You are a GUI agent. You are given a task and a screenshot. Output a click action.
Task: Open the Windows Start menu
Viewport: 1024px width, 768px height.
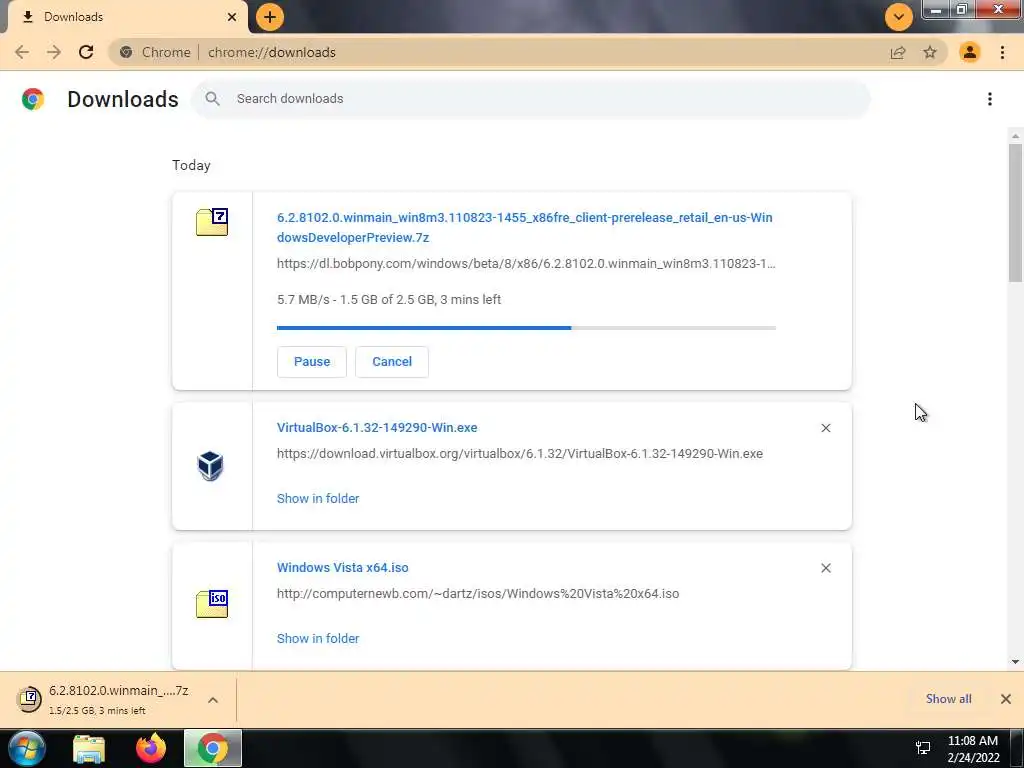[26, 748]
